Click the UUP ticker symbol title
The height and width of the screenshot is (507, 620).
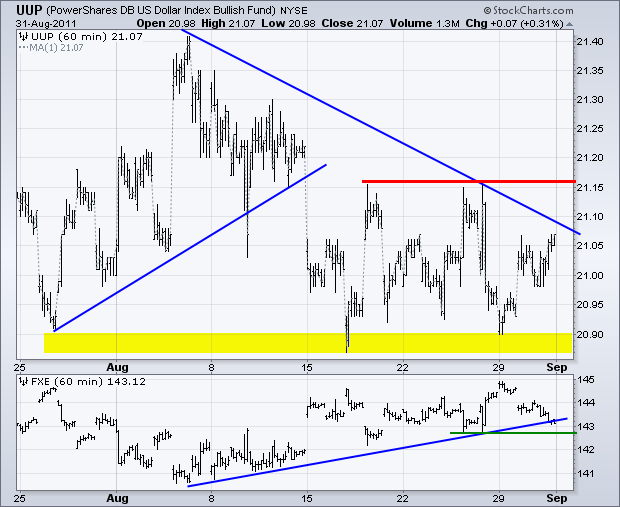[29, 9]
